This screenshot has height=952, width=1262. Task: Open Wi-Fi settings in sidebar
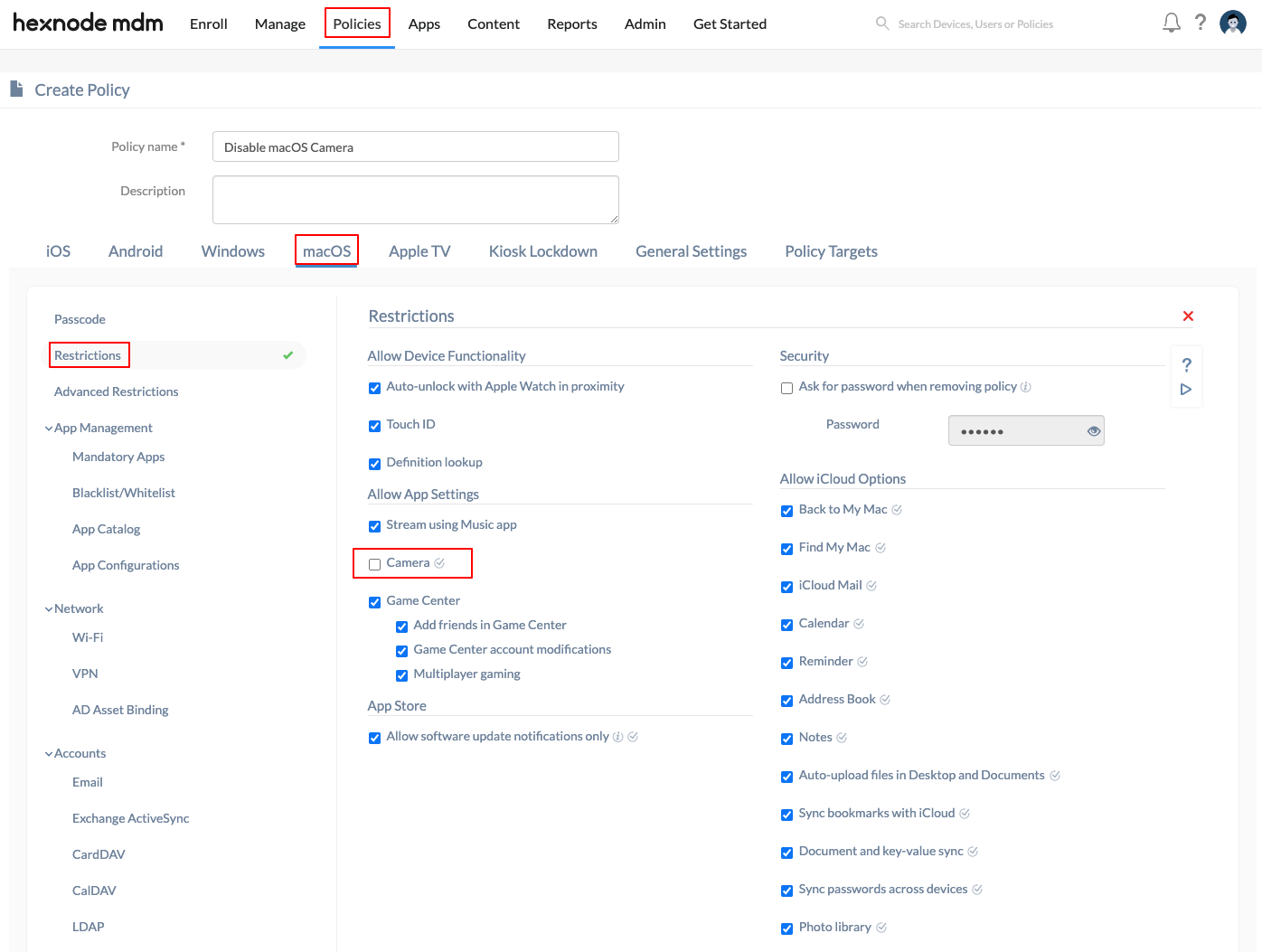tap(88, 637)
